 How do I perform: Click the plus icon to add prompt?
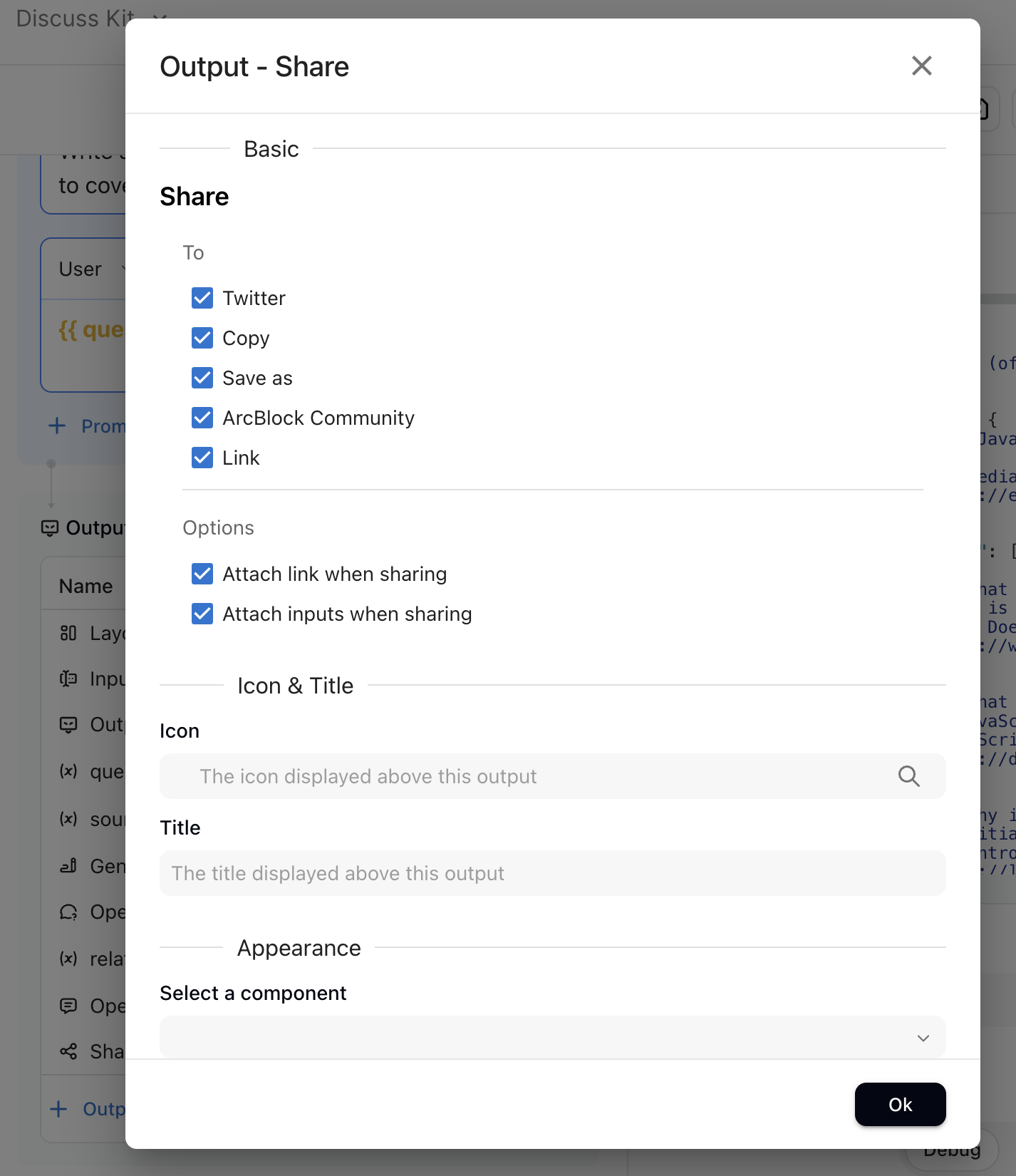tap(57, 426)
